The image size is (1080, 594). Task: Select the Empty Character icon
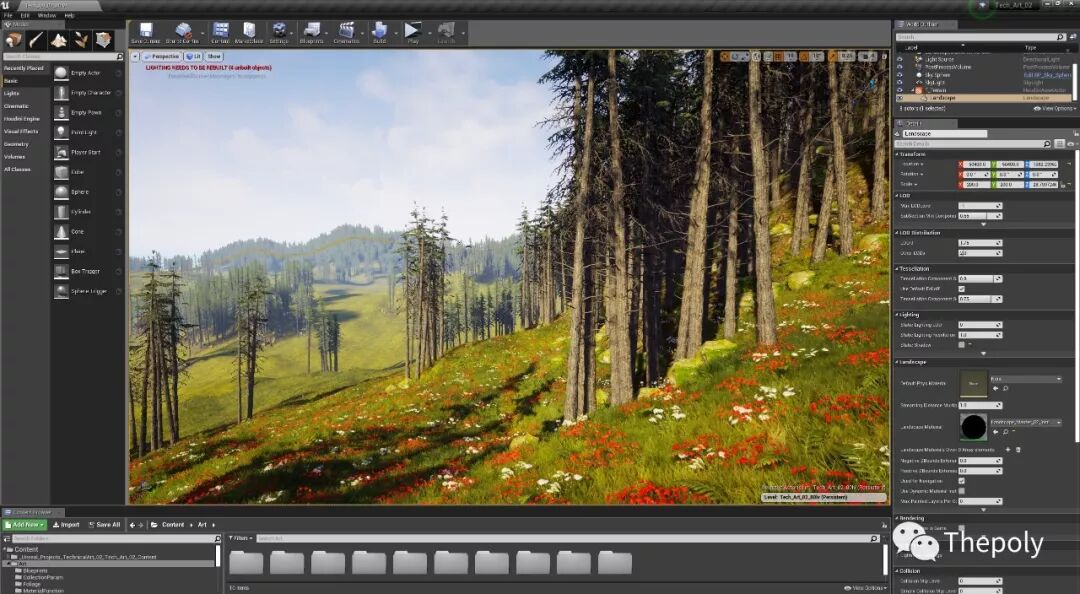(x=61, y=93)
